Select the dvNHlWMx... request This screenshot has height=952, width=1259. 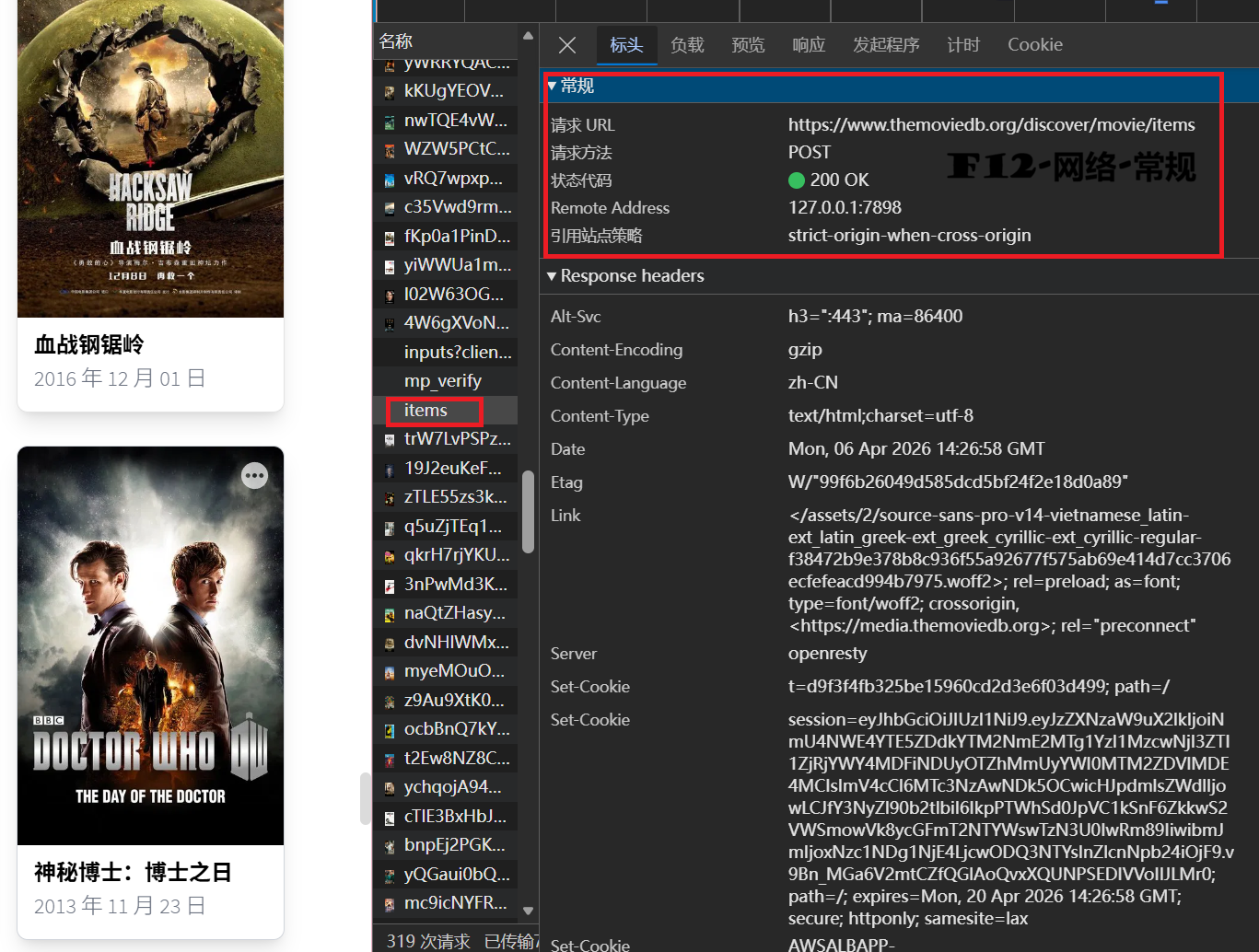click(x=446, y=642)
